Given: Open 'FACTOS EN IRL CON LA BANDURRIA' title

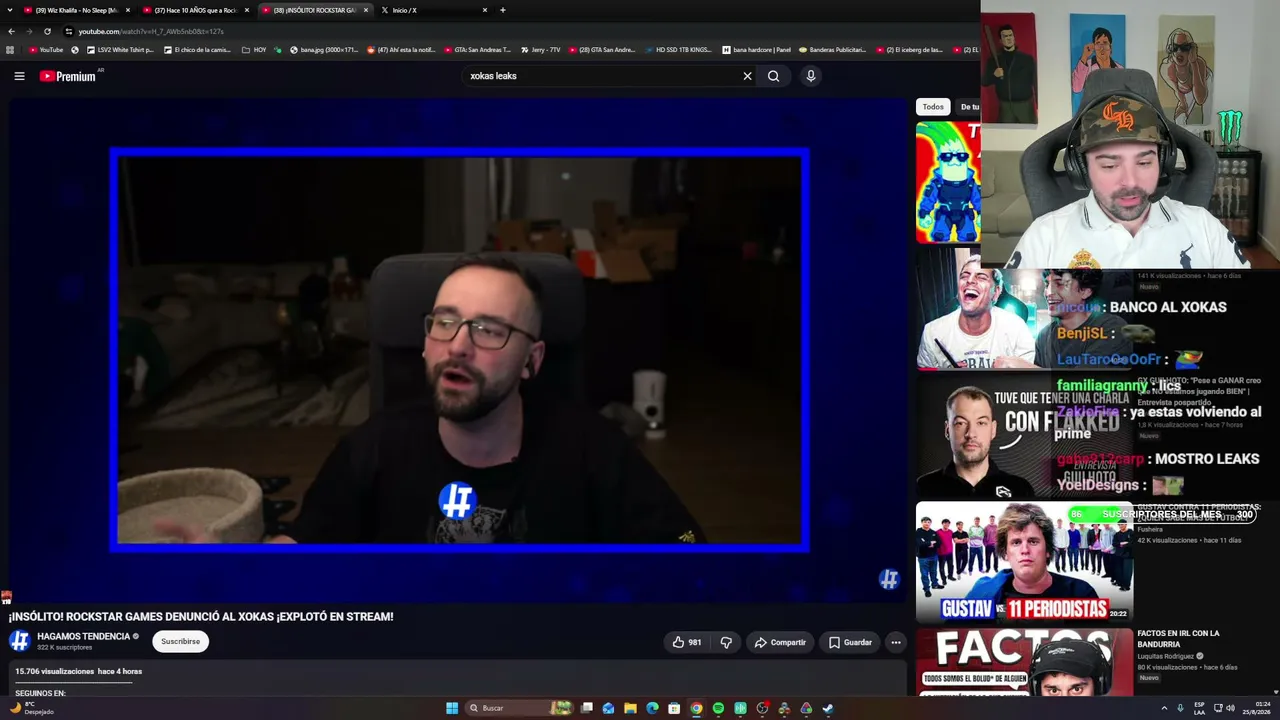Looking at the screenshot, I should click(x=1178, y=639).
